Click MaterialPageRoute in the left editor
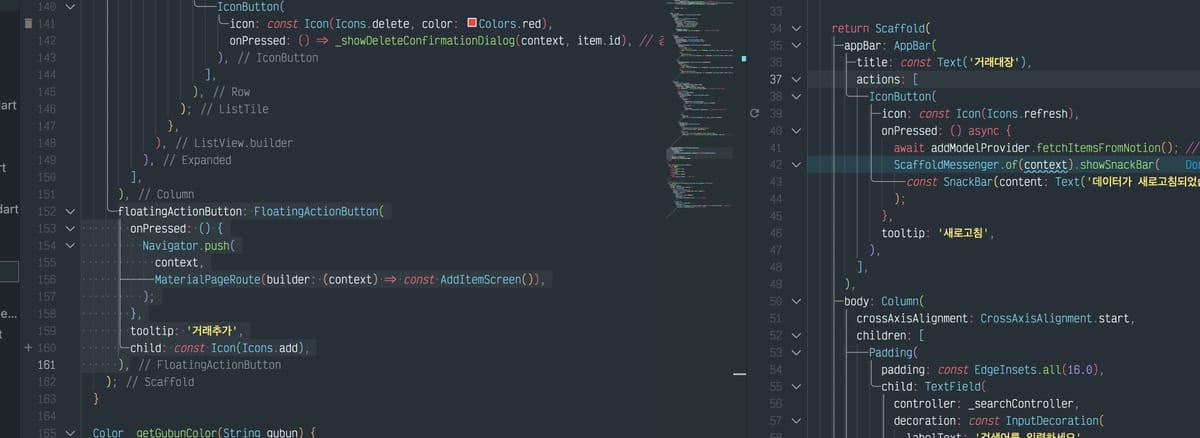 pos(207,280)
